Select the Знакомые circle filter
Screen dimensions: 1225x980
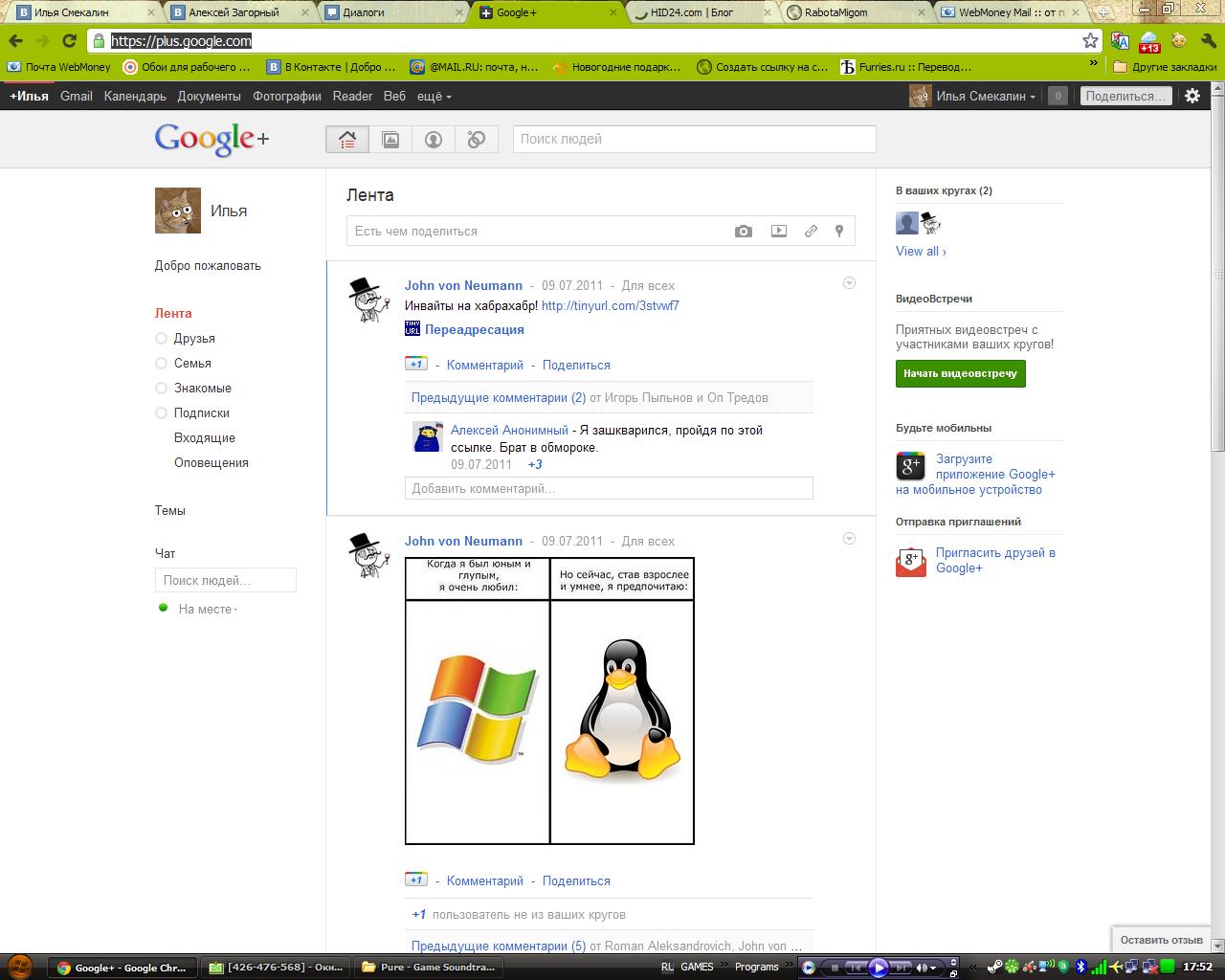[x=202, y=388]
